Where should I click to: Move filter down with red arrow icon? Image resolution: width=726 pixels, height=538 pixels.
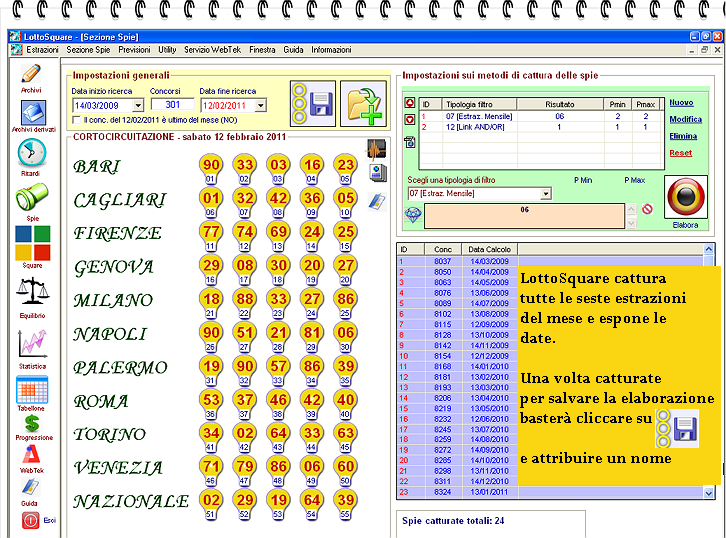pyautogui.click(x=410, y=120)
